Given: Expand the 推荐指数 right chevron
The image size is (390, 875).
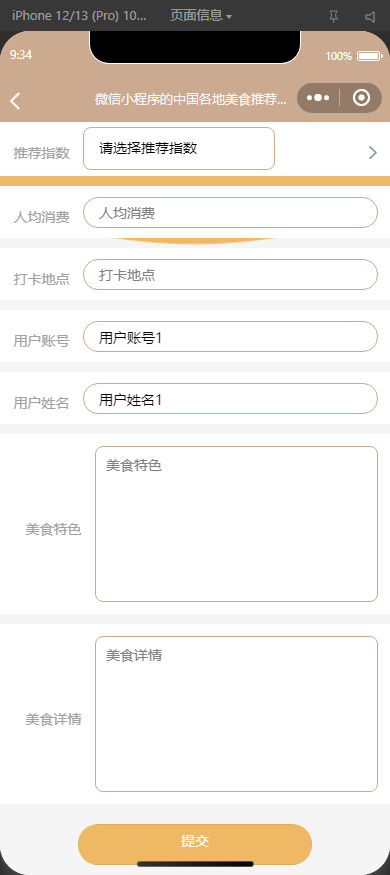Looking at the screenshot, I should (373, 152).
